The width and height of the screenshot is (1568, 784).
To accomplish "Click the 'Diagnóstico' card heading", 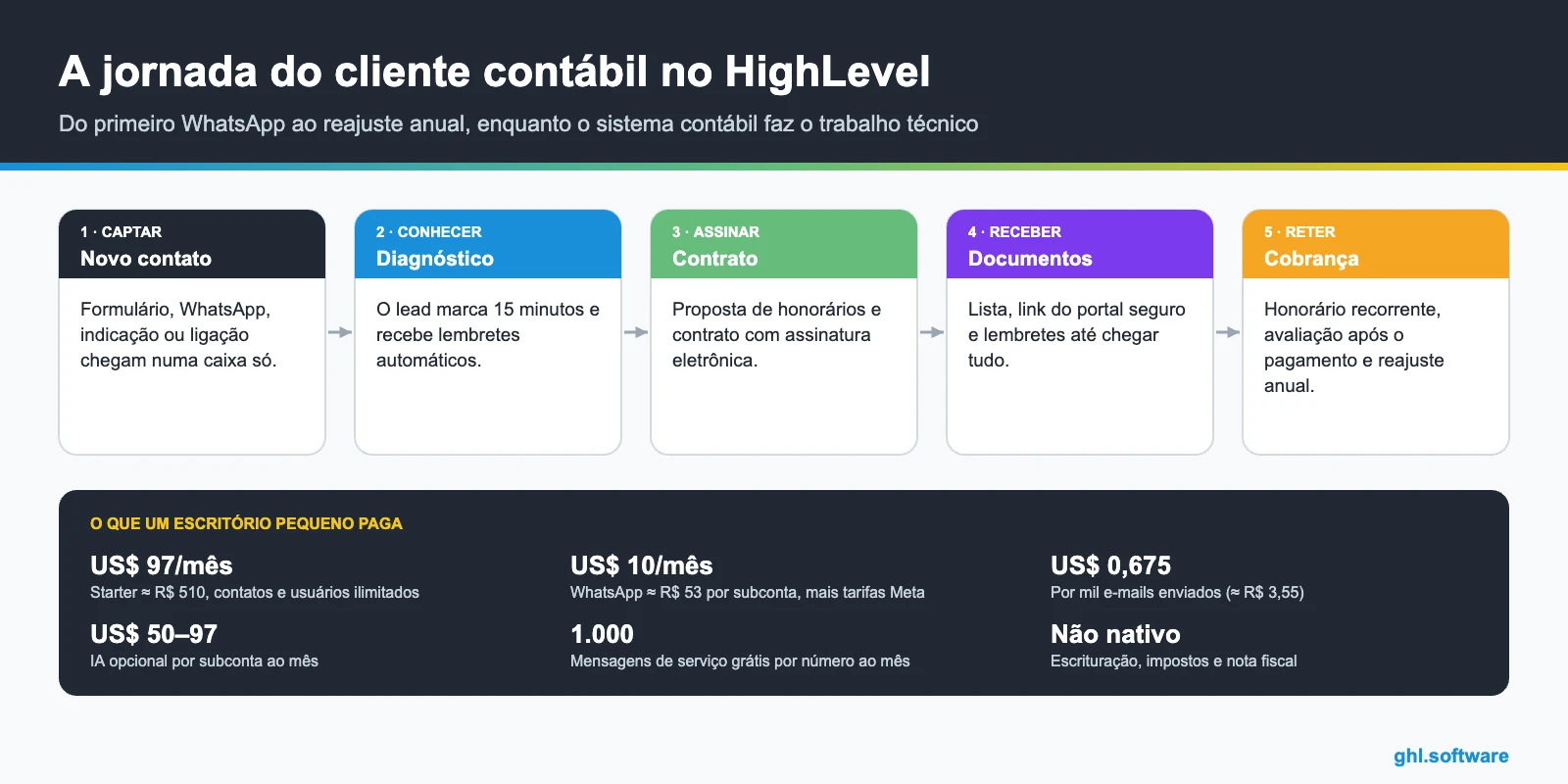I will coord(435,259).
